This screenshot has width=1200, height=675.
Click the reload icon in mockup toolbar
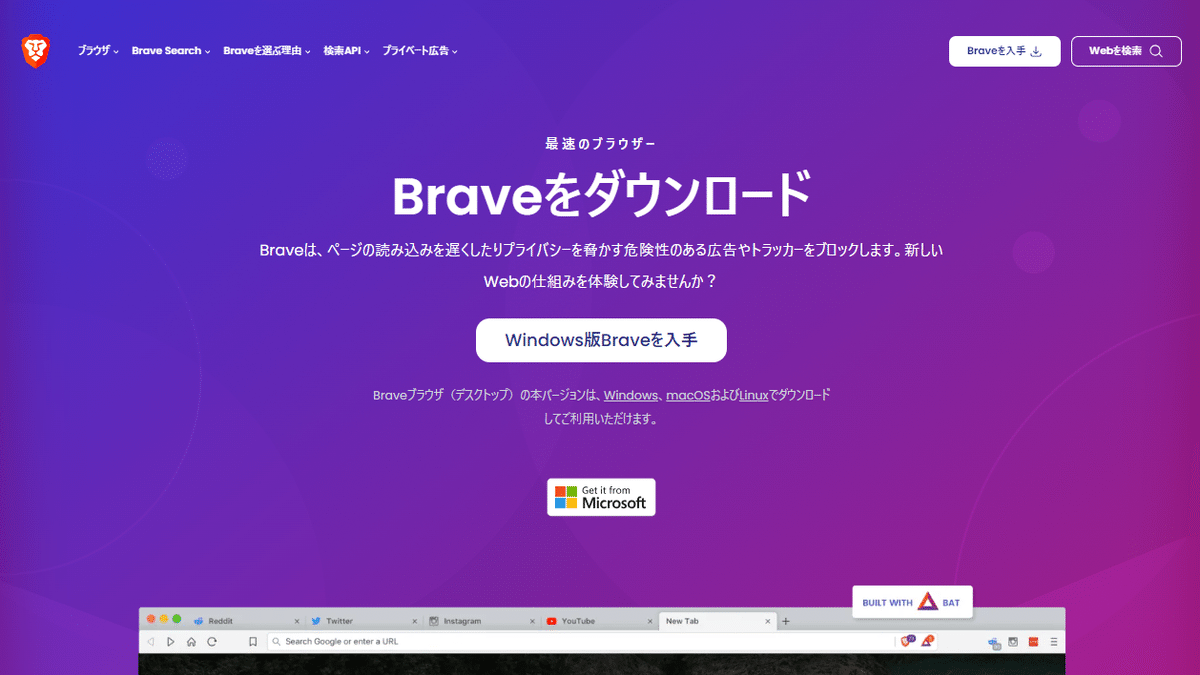(x=211, y=641)
